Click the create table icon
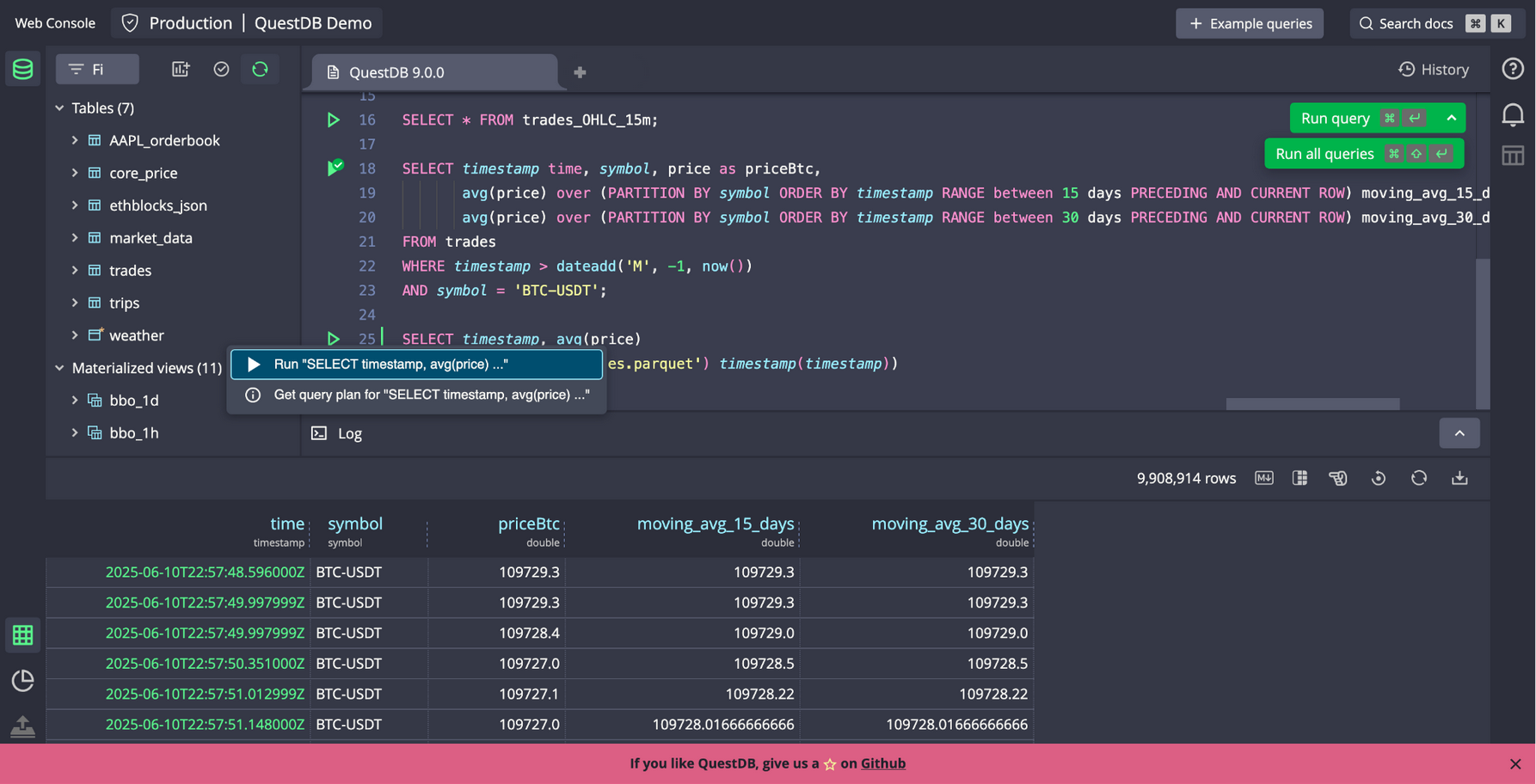Screen dimensions: 1536x784 tap(181, 69)
